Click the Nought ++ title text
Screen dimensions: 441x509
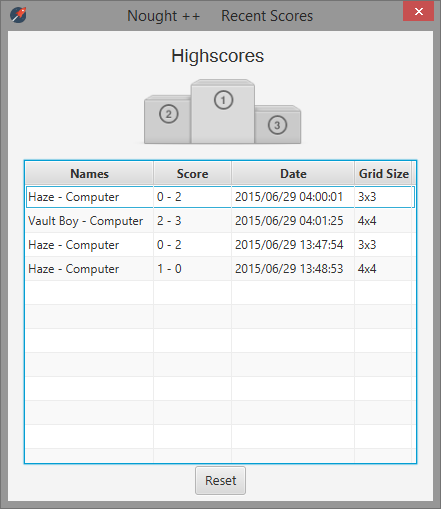pos(163,16)
